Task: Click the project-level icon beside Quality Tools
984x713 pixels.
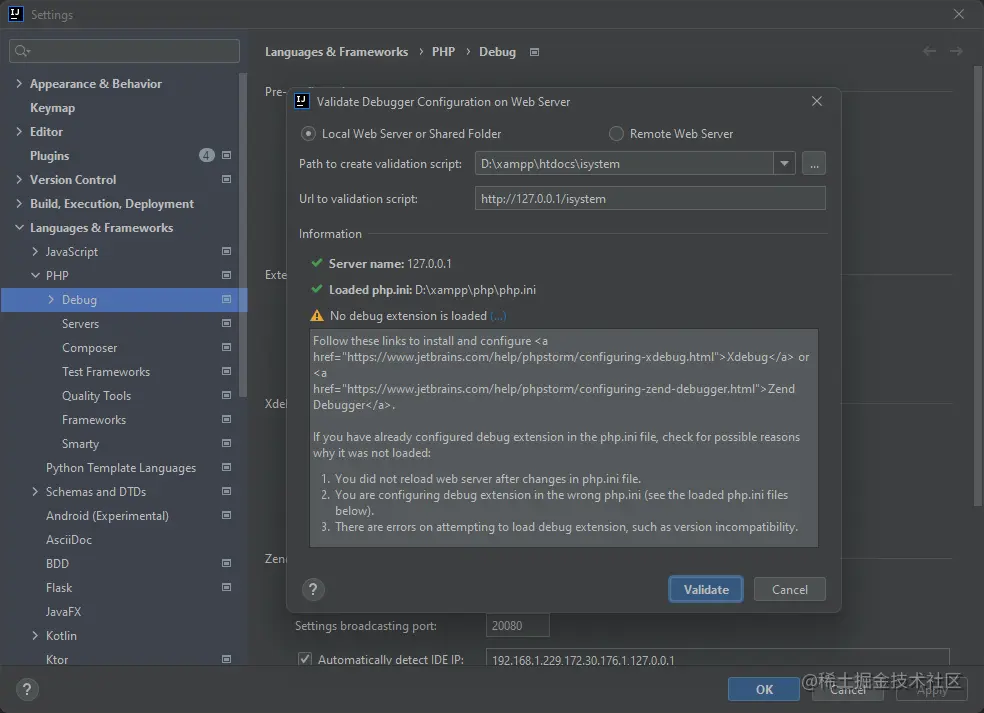Action: (x=227, y=395)
